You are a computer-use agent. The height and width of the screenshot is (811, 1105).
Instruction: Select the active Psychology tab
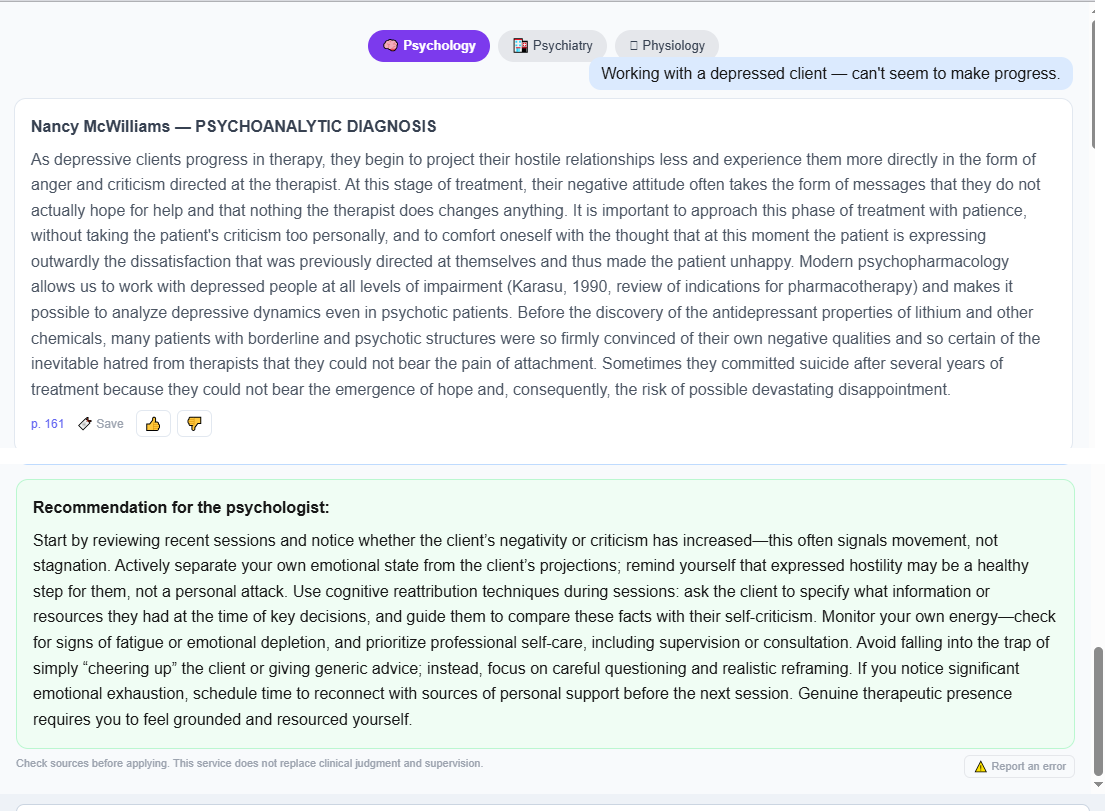point(428,46)
